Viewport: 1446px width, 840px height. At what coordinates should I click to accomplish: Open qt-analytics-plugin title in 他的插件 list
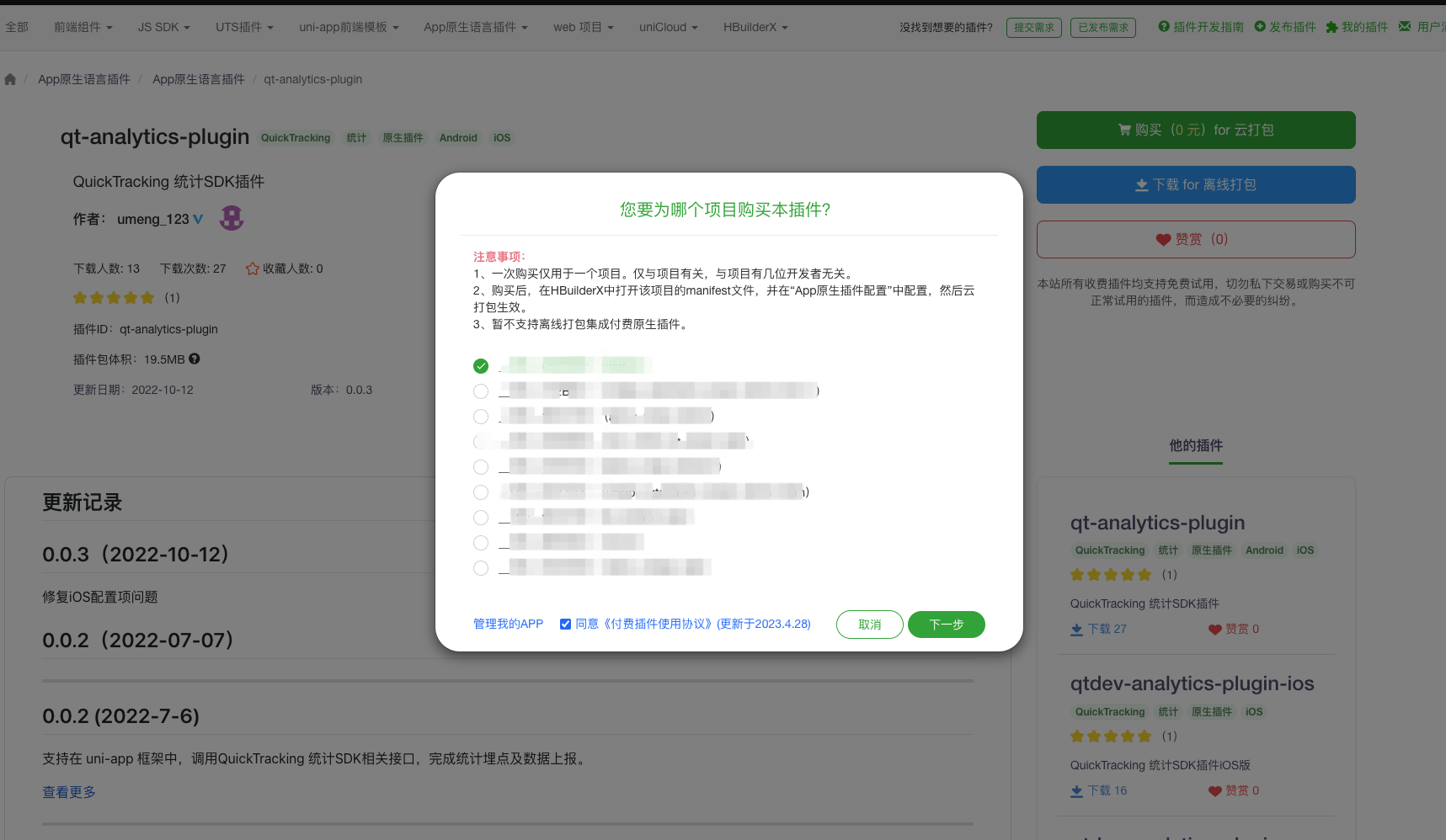click(1157, 523)
